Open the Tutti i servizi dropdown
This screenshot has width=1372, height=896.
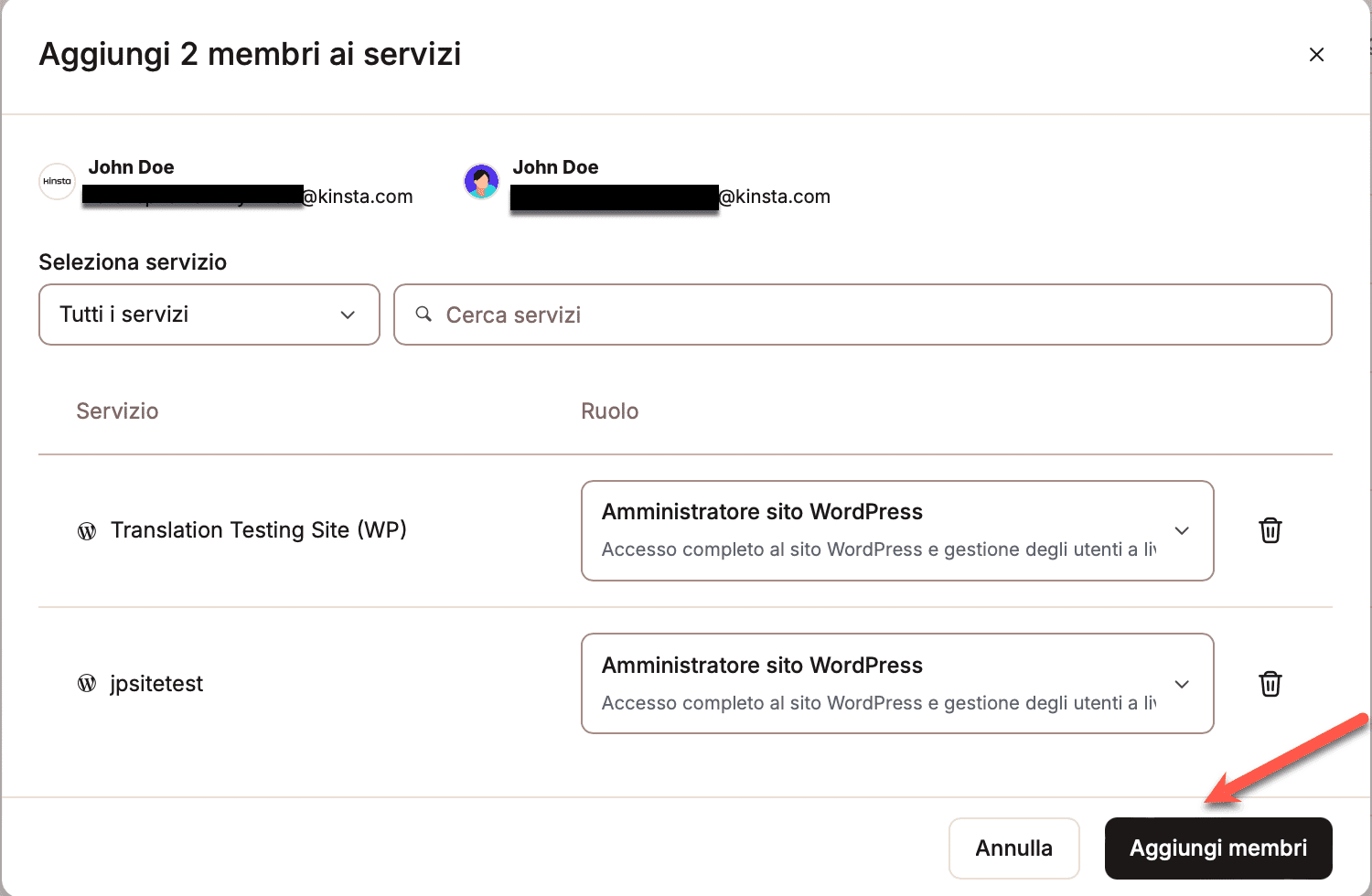click(x=209, y=315)
